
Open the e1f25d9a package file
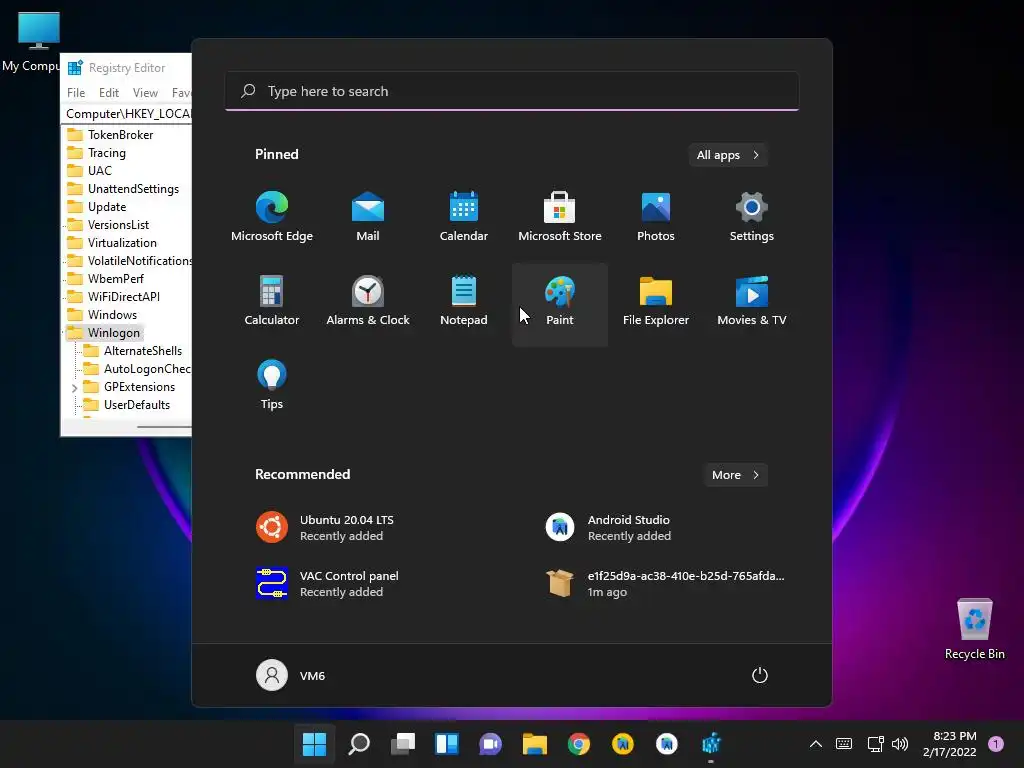click(665, 583)
